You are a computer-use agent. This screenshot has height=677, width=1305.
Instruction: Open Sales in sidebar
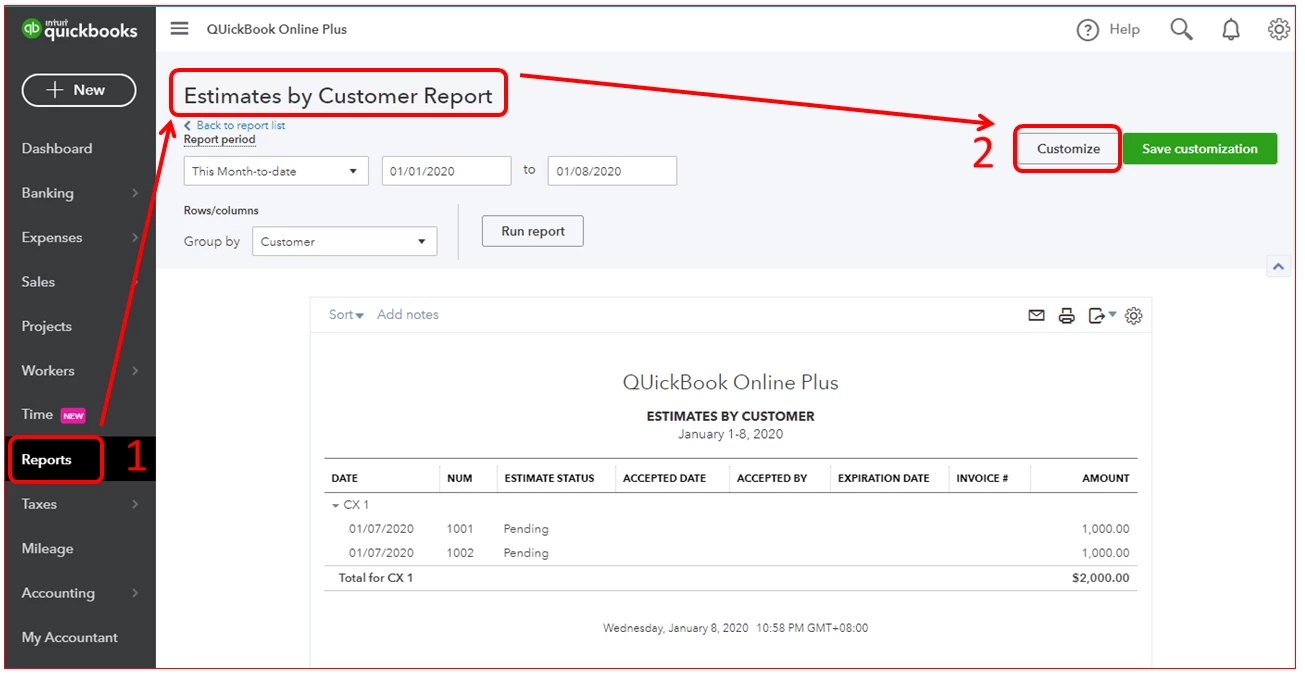pos(39,282)
